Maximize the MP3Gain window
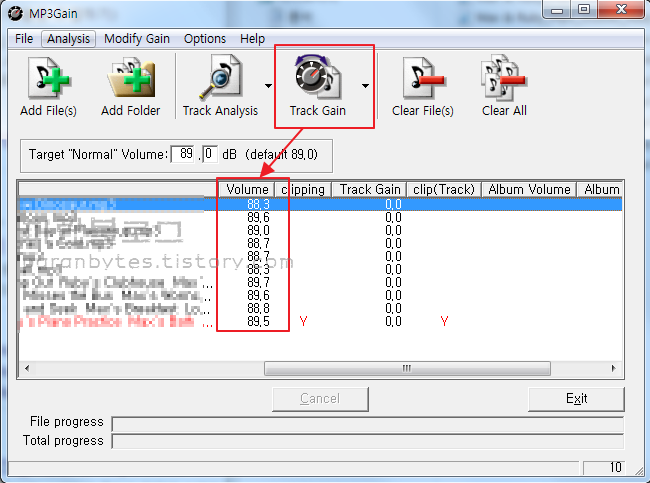 pos(584,10)
